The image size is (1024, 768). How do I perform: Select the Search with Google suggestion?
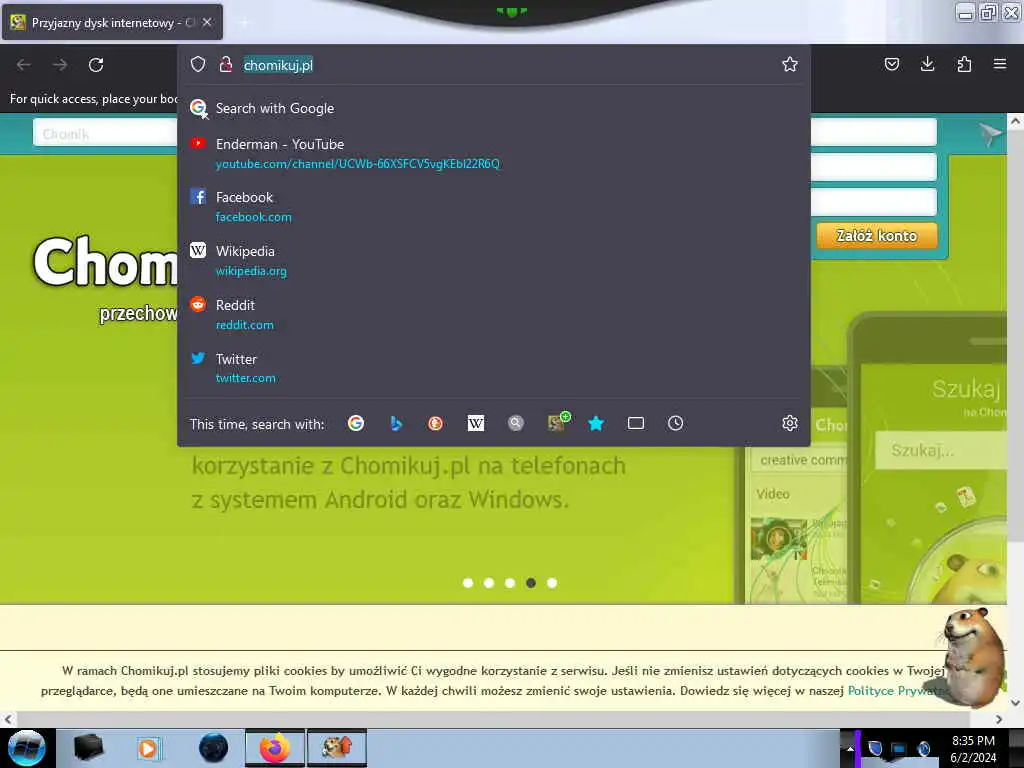[494, 108]
